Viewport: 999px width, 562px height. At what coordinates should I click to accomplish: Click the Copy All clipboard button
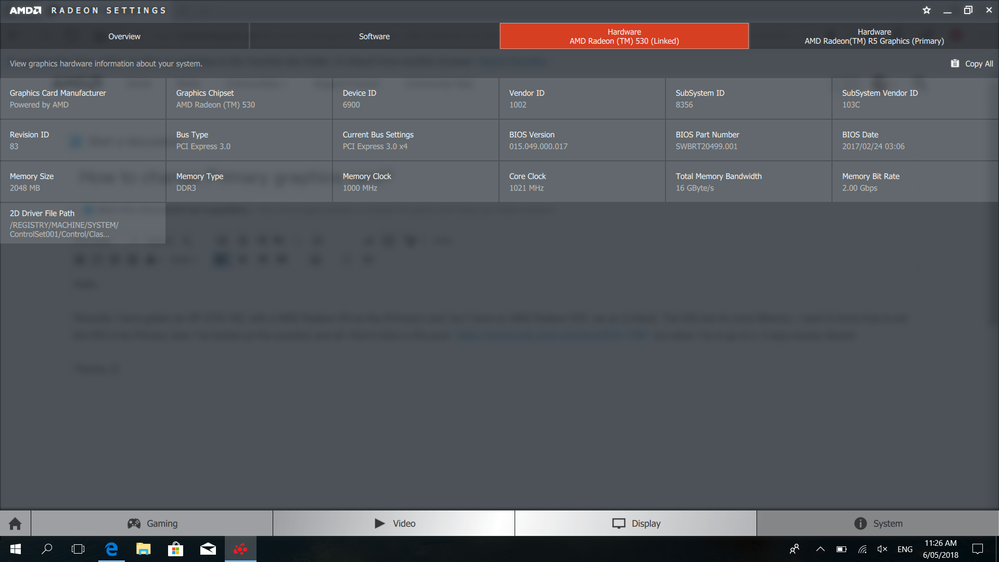972,64
